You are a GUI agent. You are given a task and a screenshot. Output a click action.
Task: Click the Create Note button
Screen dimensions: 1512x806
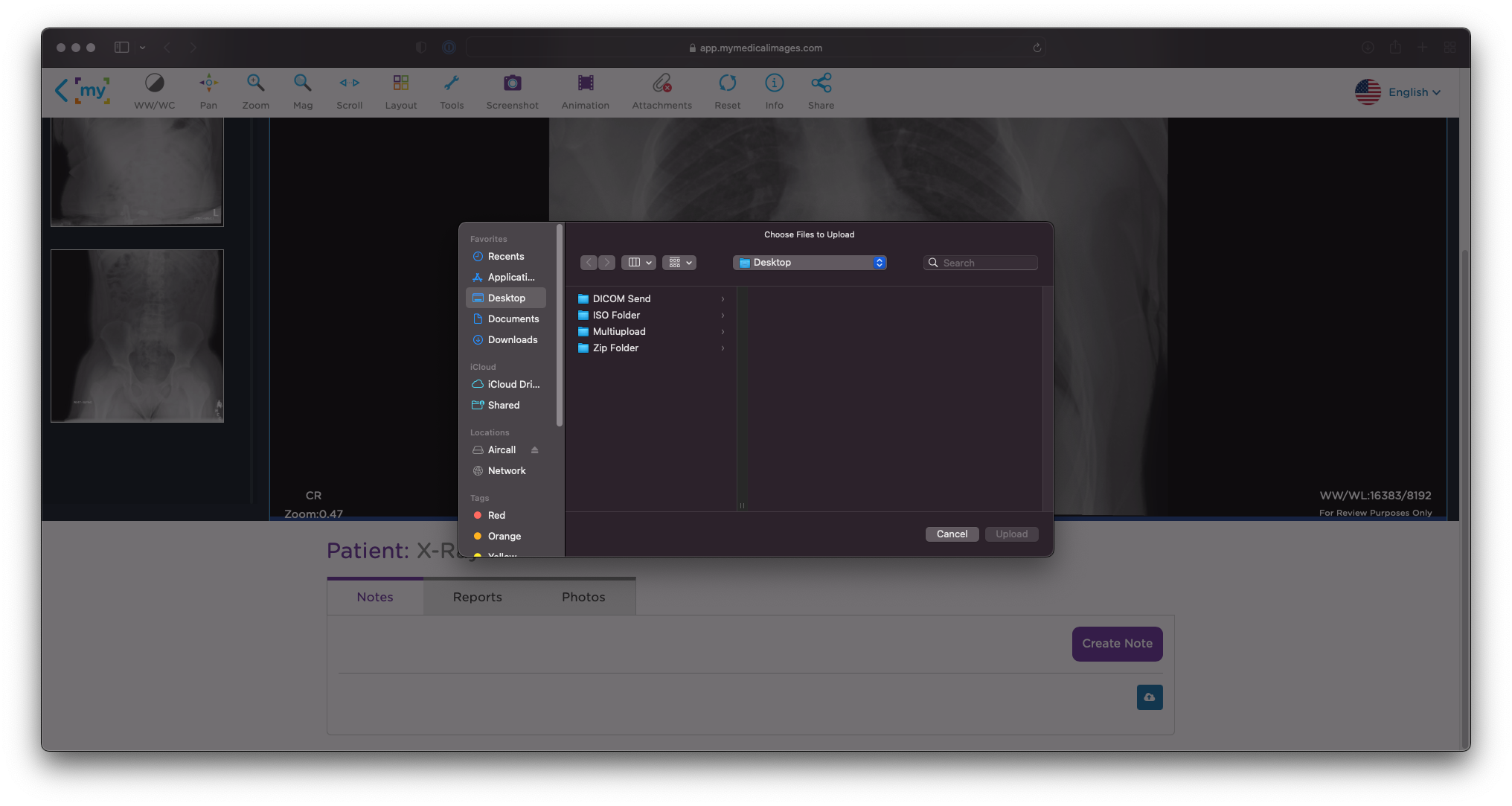(x=1116, y=644)
